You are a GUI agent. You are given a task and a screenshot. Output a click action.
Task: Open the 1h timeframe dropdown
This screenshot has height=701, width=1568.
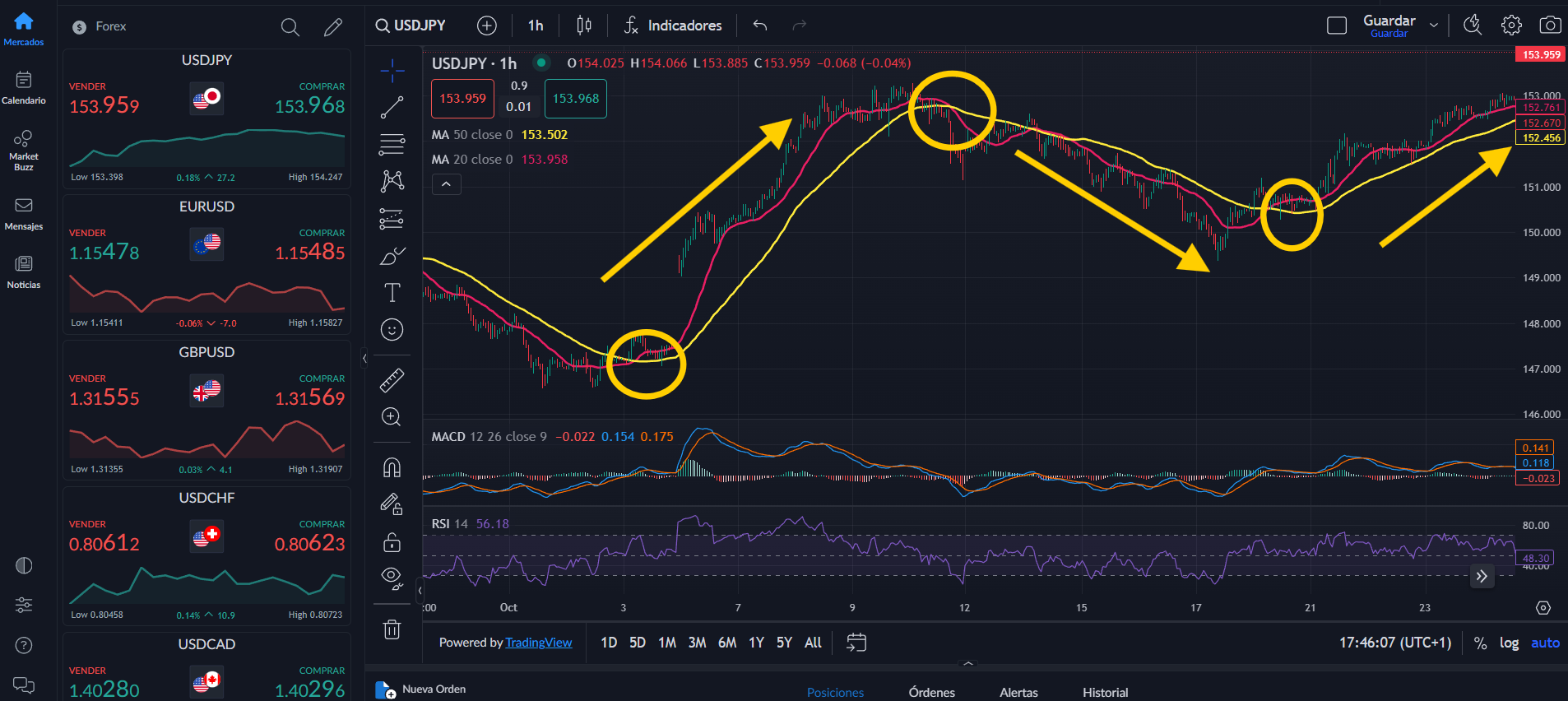pos(536,26)
